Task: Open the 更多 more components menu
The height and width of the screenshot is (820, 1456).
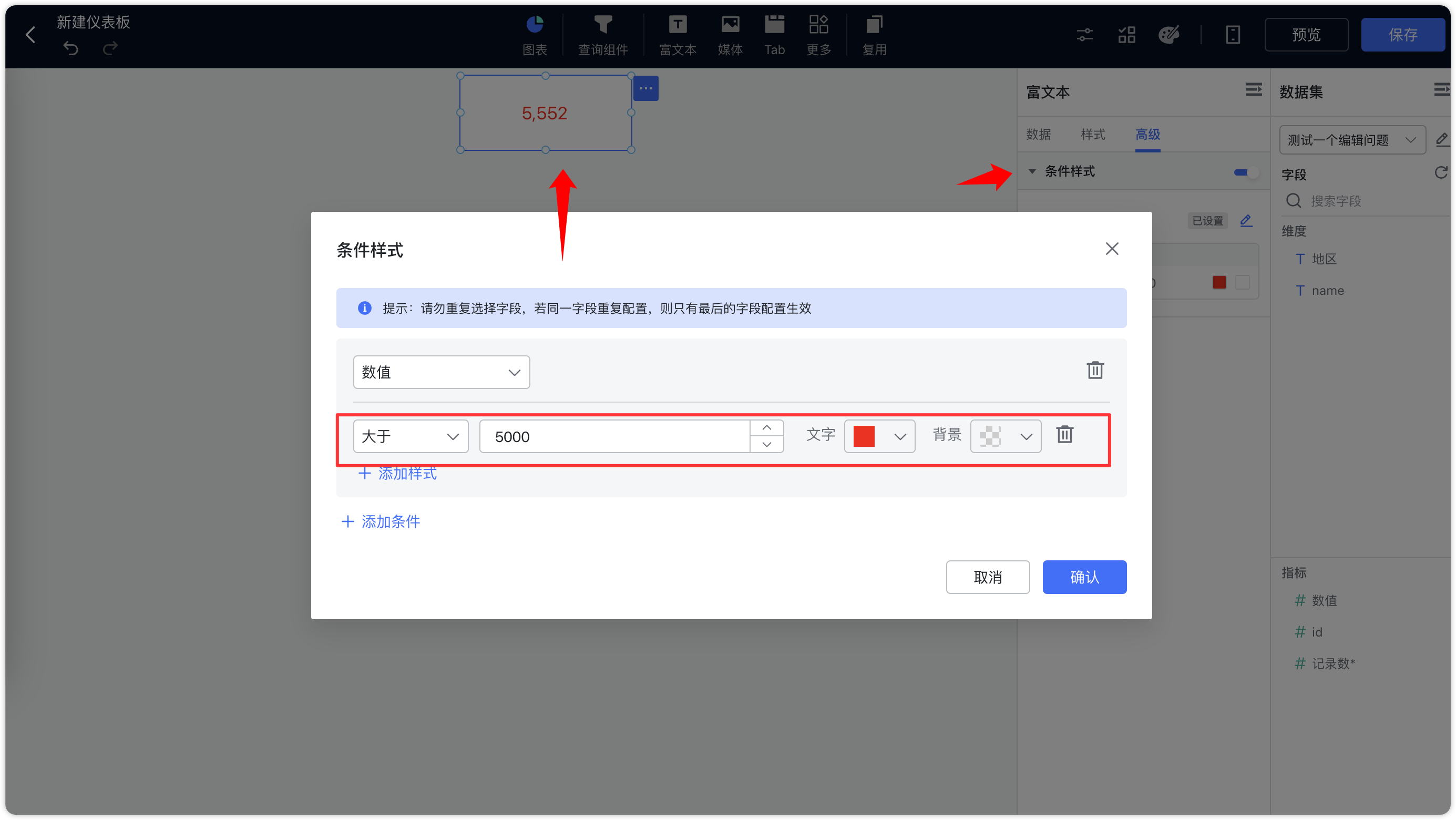Action: (818, 34)
